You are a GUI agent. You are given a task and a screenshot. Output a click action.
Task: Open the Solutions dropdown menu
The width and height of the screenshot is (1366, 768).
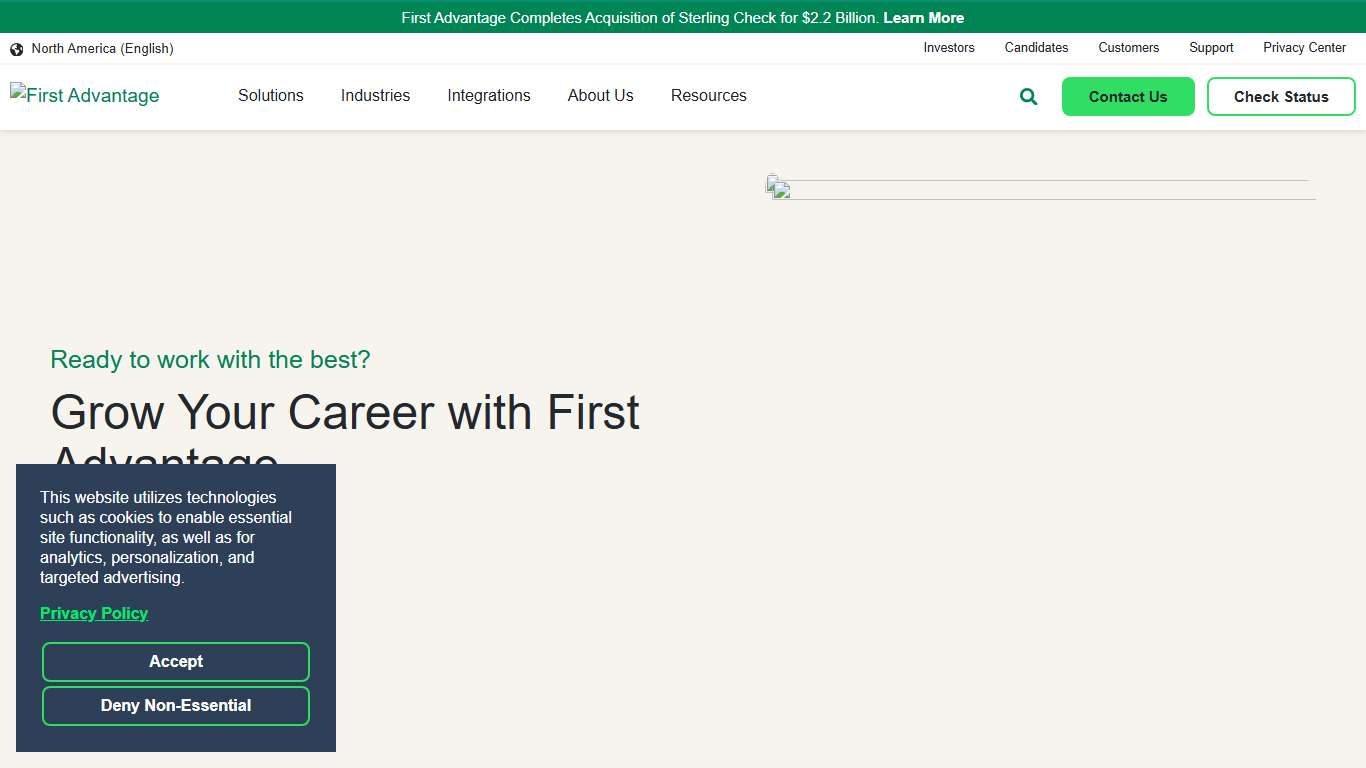[270, 96]
